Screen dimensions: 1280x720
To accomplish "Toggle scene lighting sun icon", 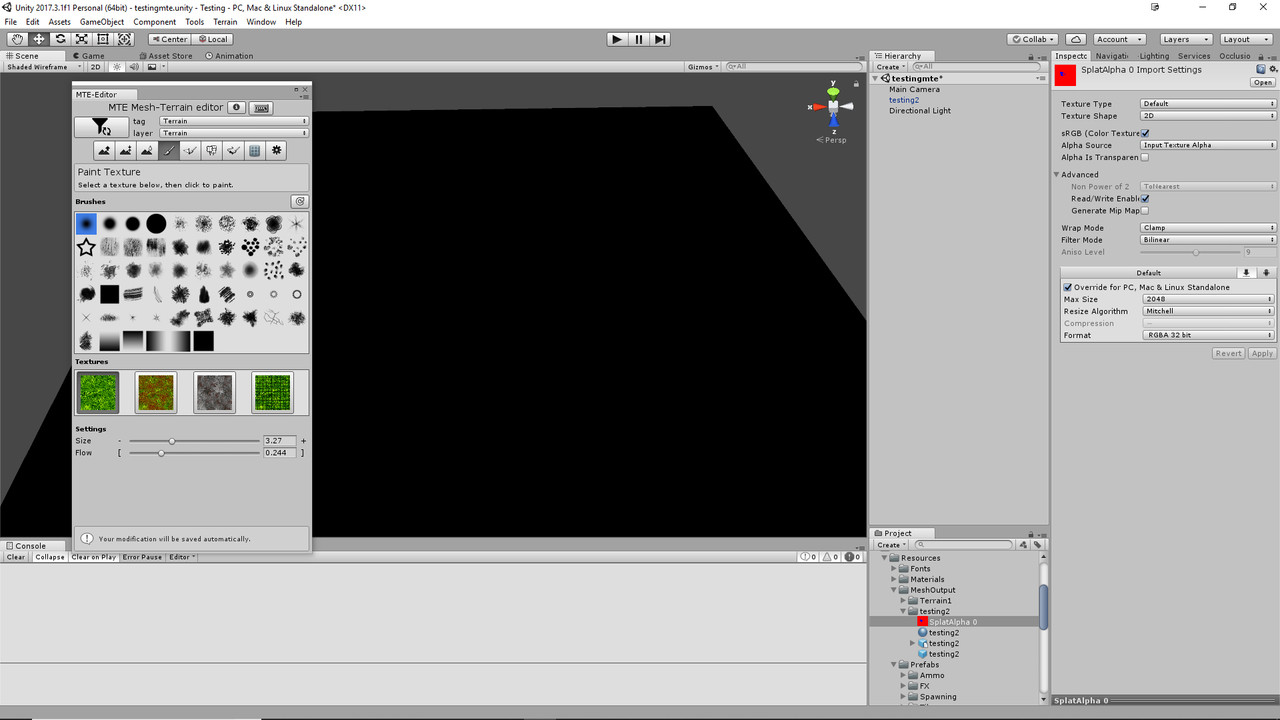I will tap(117, 67).
